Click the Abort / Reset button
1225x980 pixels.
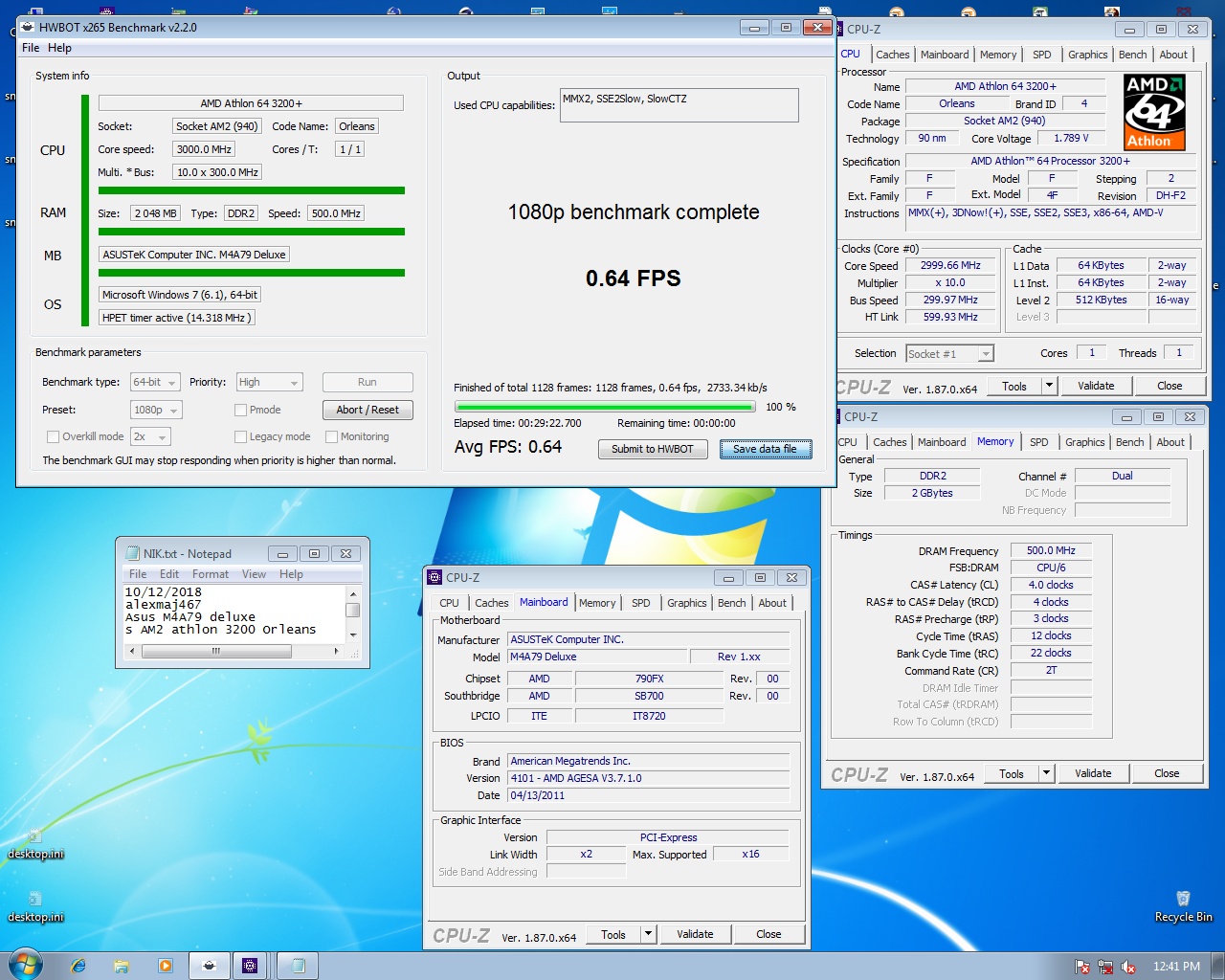pos(367,410)
